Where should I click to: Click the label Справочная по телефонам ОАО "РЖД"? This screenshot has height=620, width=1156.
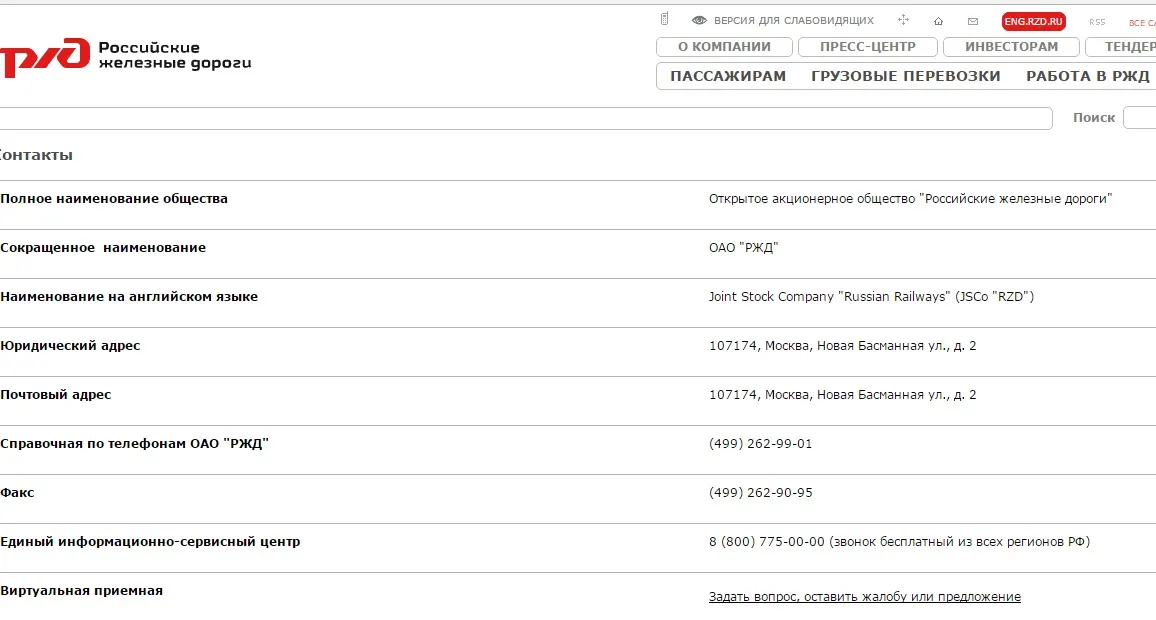pyautogui.click(x=135, y=443)
